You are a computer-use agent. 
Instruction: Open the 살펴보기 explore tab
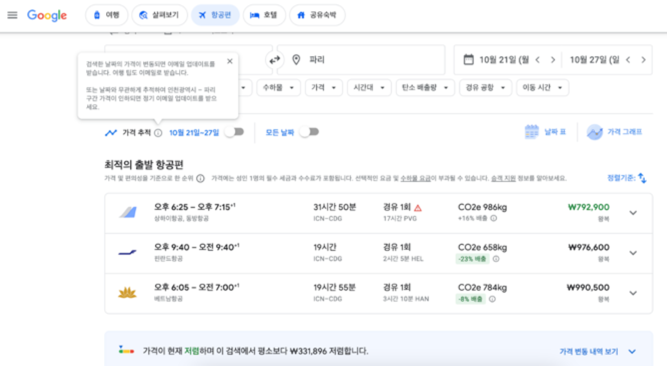pos(159,15)
